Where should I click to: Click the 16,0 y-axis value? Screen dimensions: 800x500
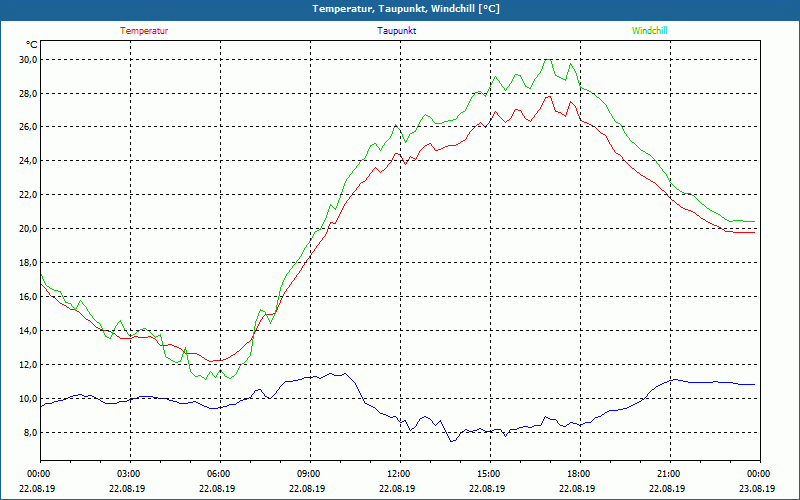(x=29, y=296)
